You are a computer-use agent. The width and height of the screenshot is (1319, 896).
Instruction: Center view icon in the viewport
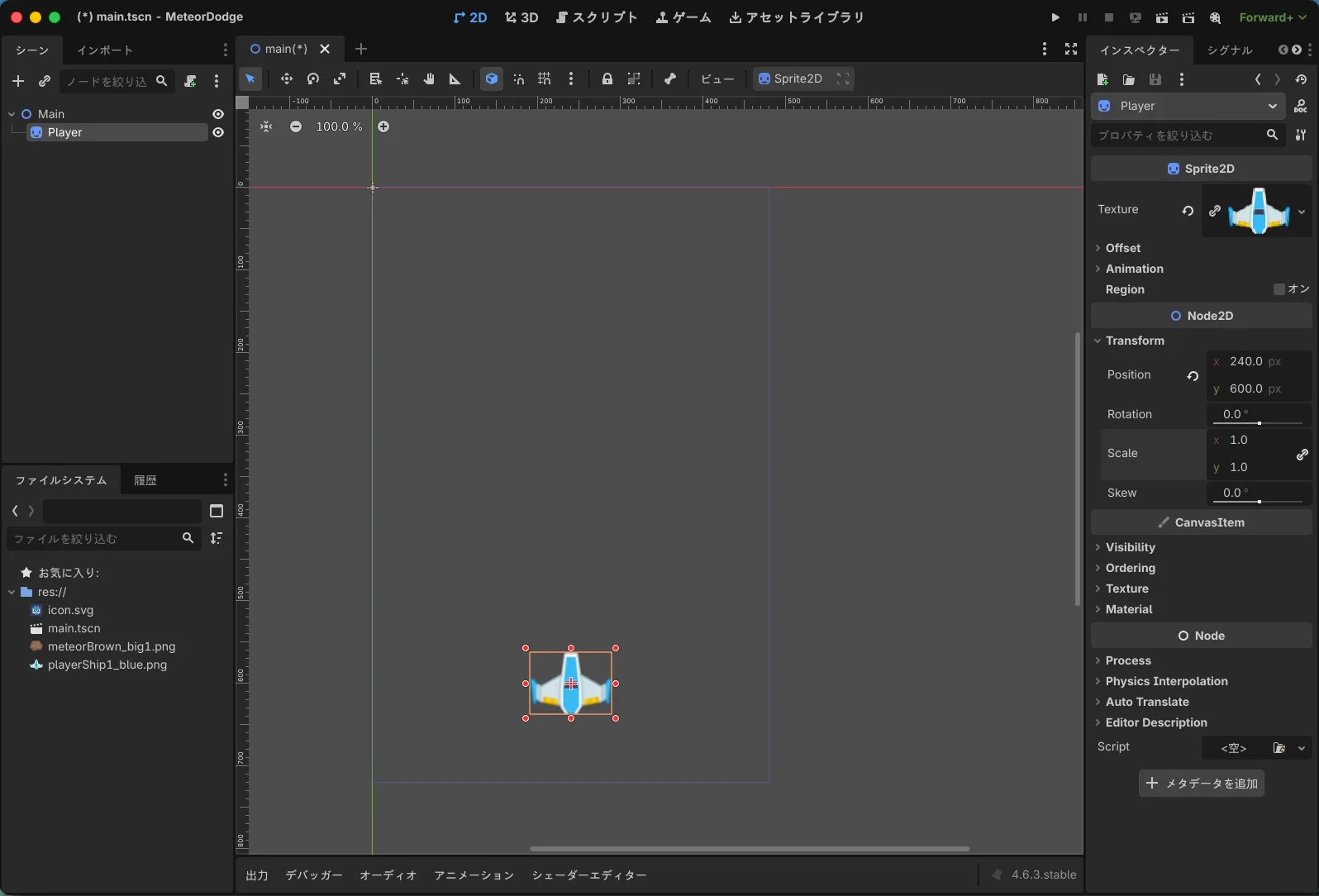point(266,126)
